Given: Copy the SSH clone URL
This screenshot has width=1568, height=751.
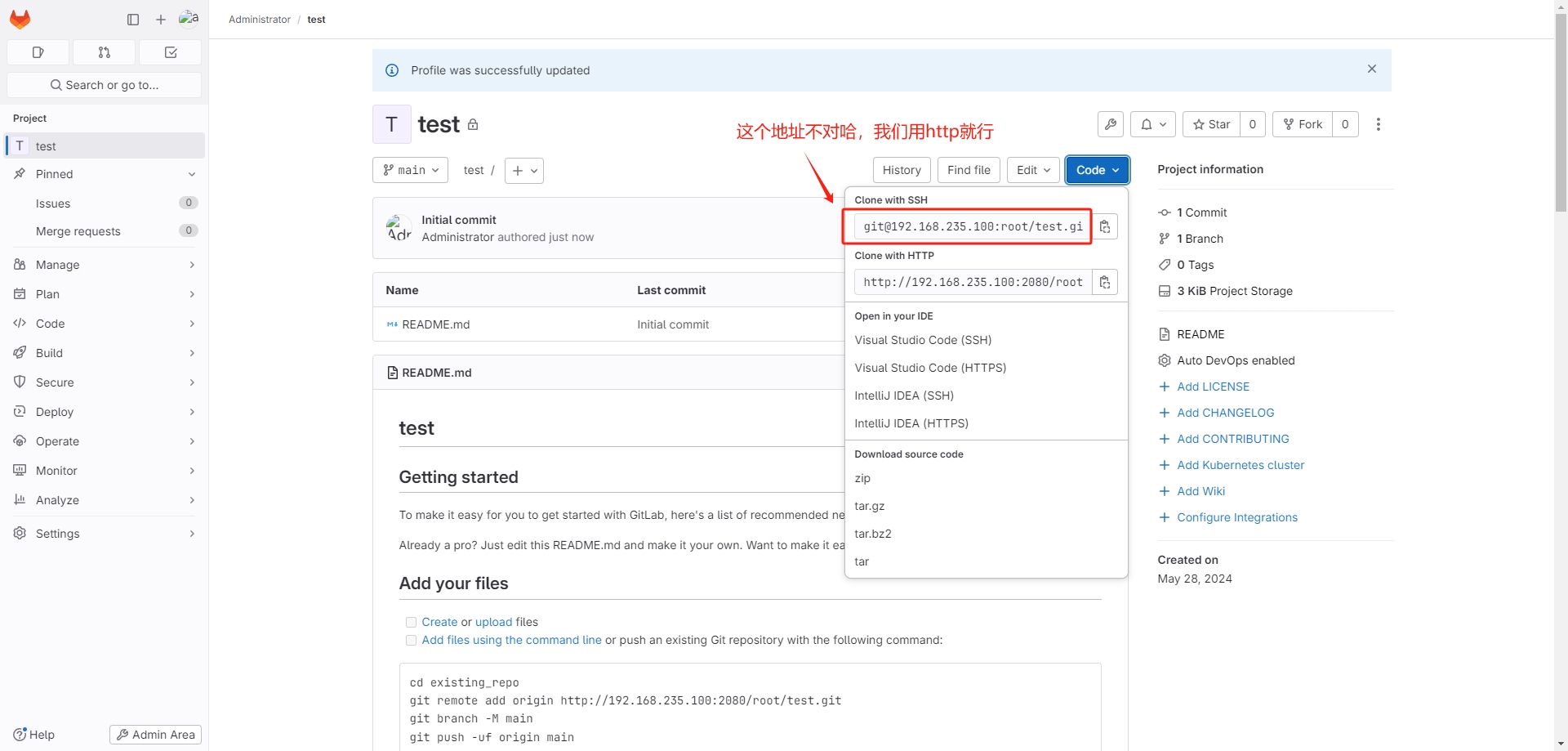Looking at the screenshot, I should tap(1105, 227).
